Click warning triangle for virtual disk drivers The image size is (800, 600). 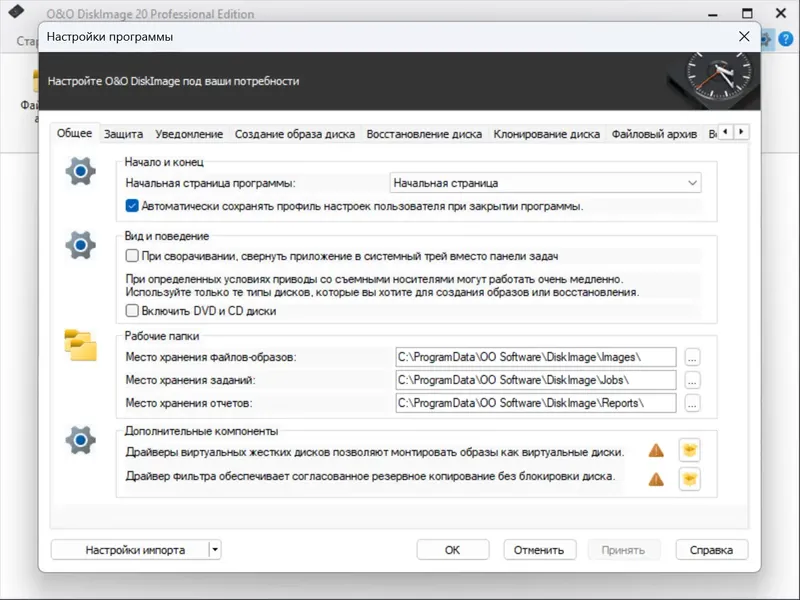655,451
